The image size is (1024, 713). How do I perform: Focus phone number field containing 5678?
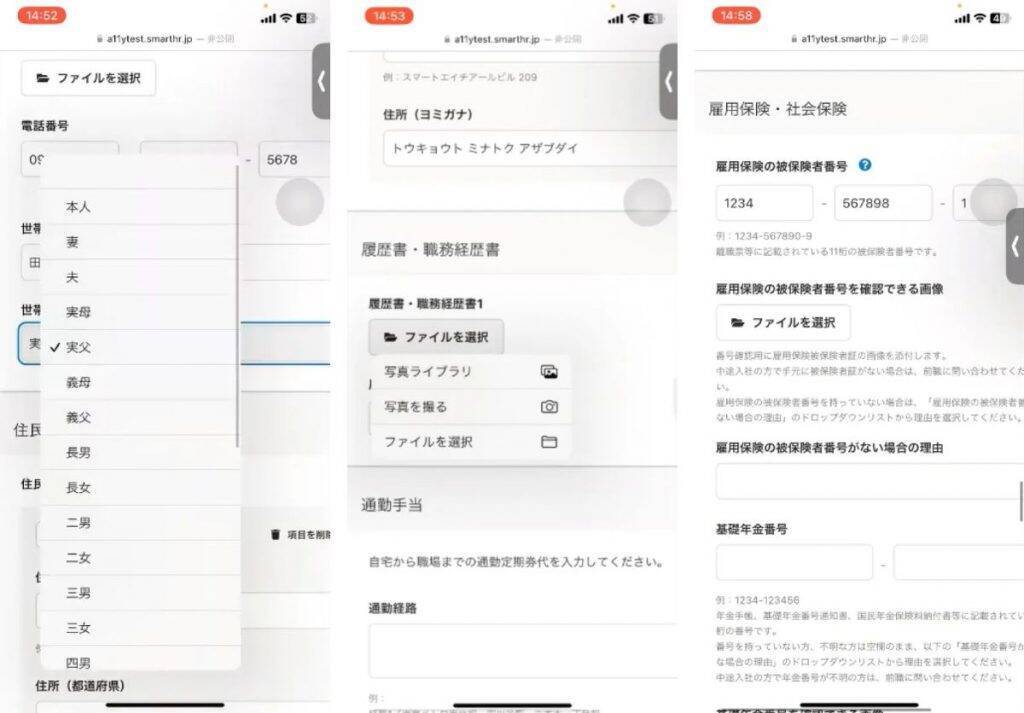tap(295, 159)
